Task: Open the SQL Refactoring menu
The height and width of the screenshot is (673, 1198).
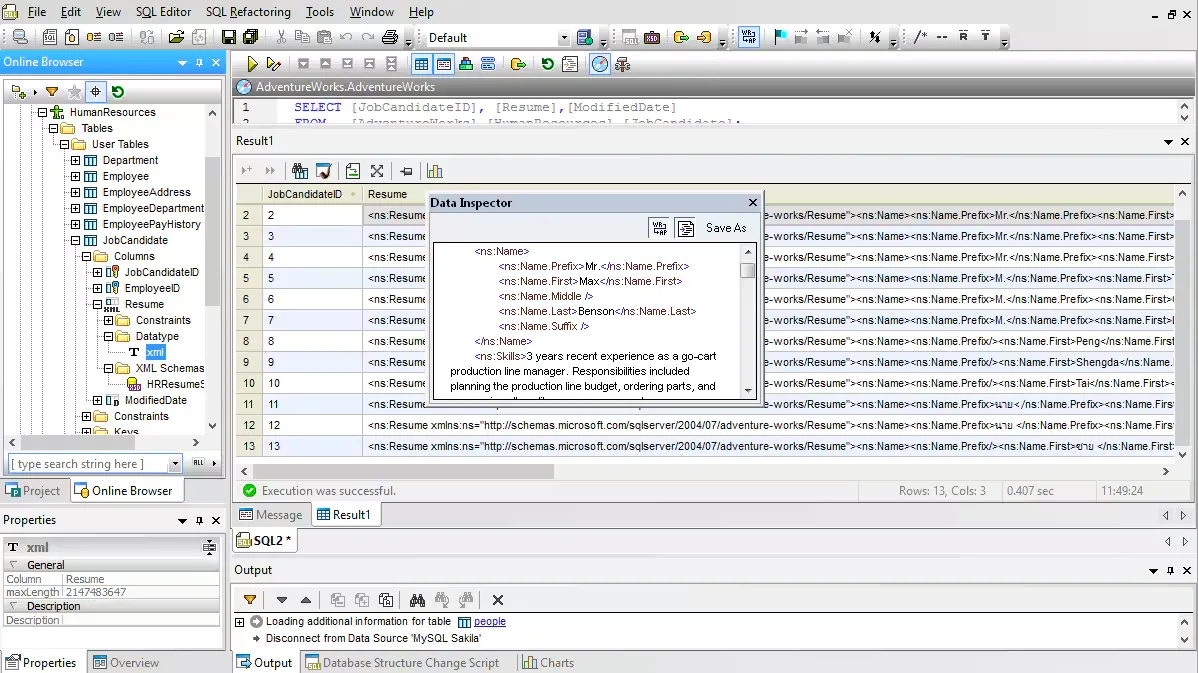Action: pyautogui.click(x=248, y=12)
